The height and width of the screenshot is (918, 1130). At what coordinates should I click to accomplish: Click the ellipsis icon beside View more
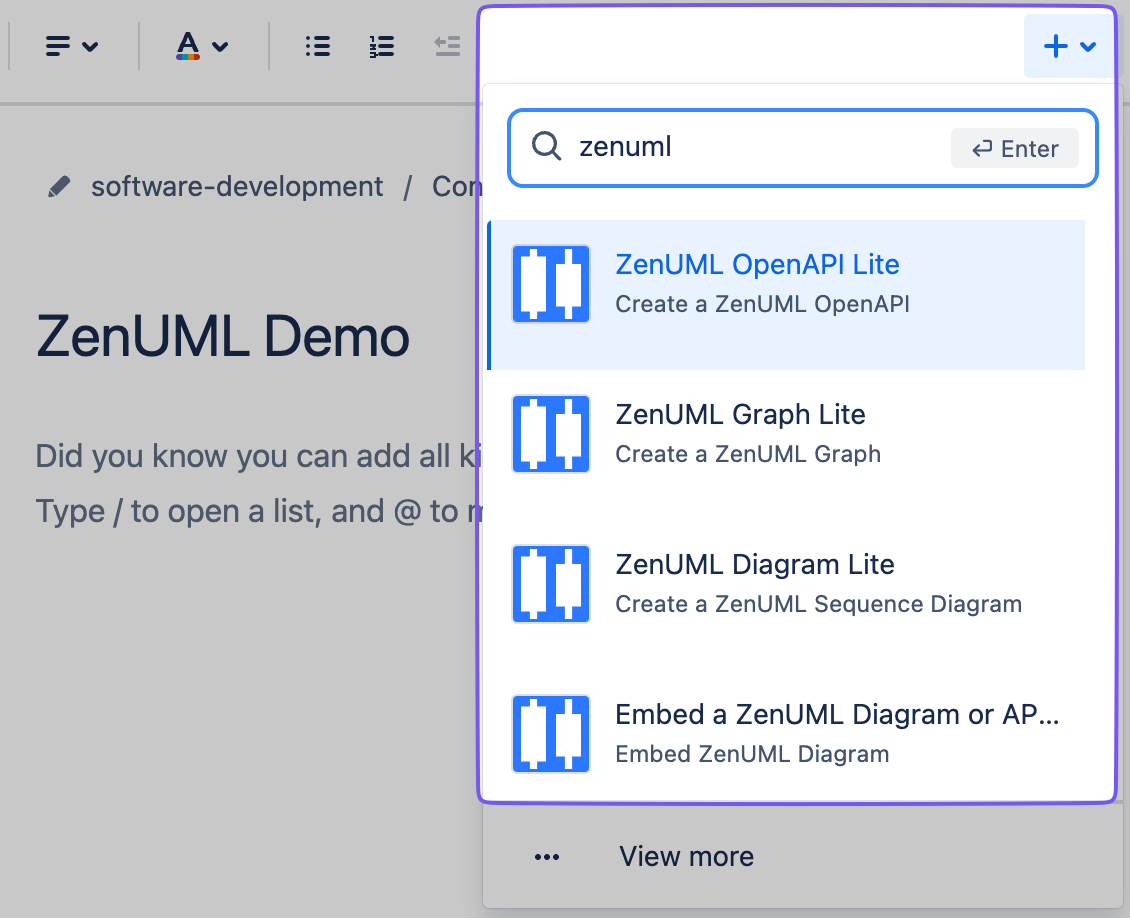coord(547,856)
